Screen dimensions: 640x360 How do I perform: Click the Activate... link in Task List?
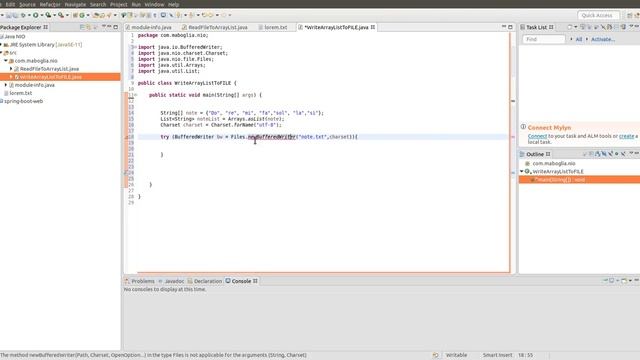point(603,39)
